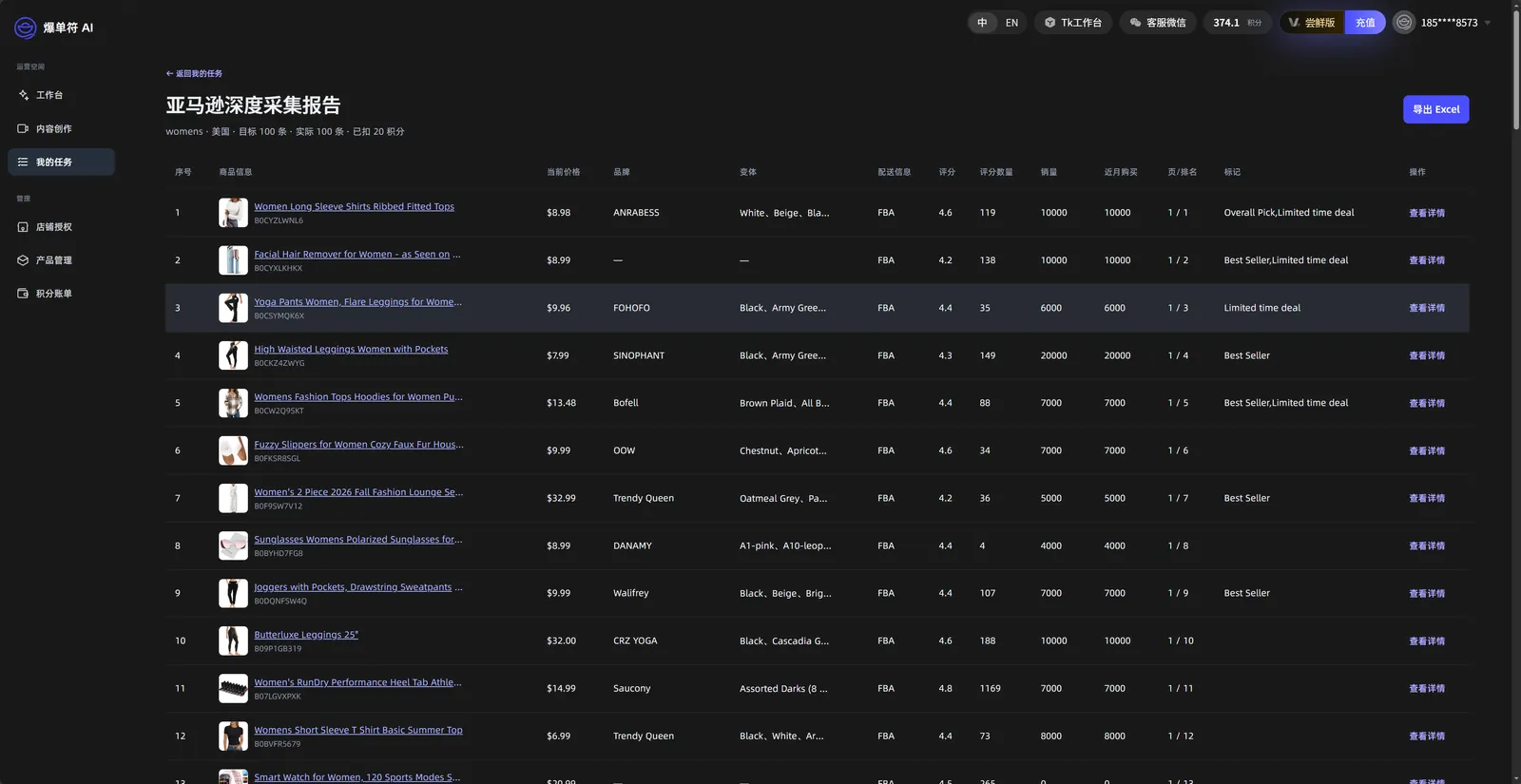Click thumbnail of Joggers with Pockets
The image size is (1521, 784).
[233, 593]
